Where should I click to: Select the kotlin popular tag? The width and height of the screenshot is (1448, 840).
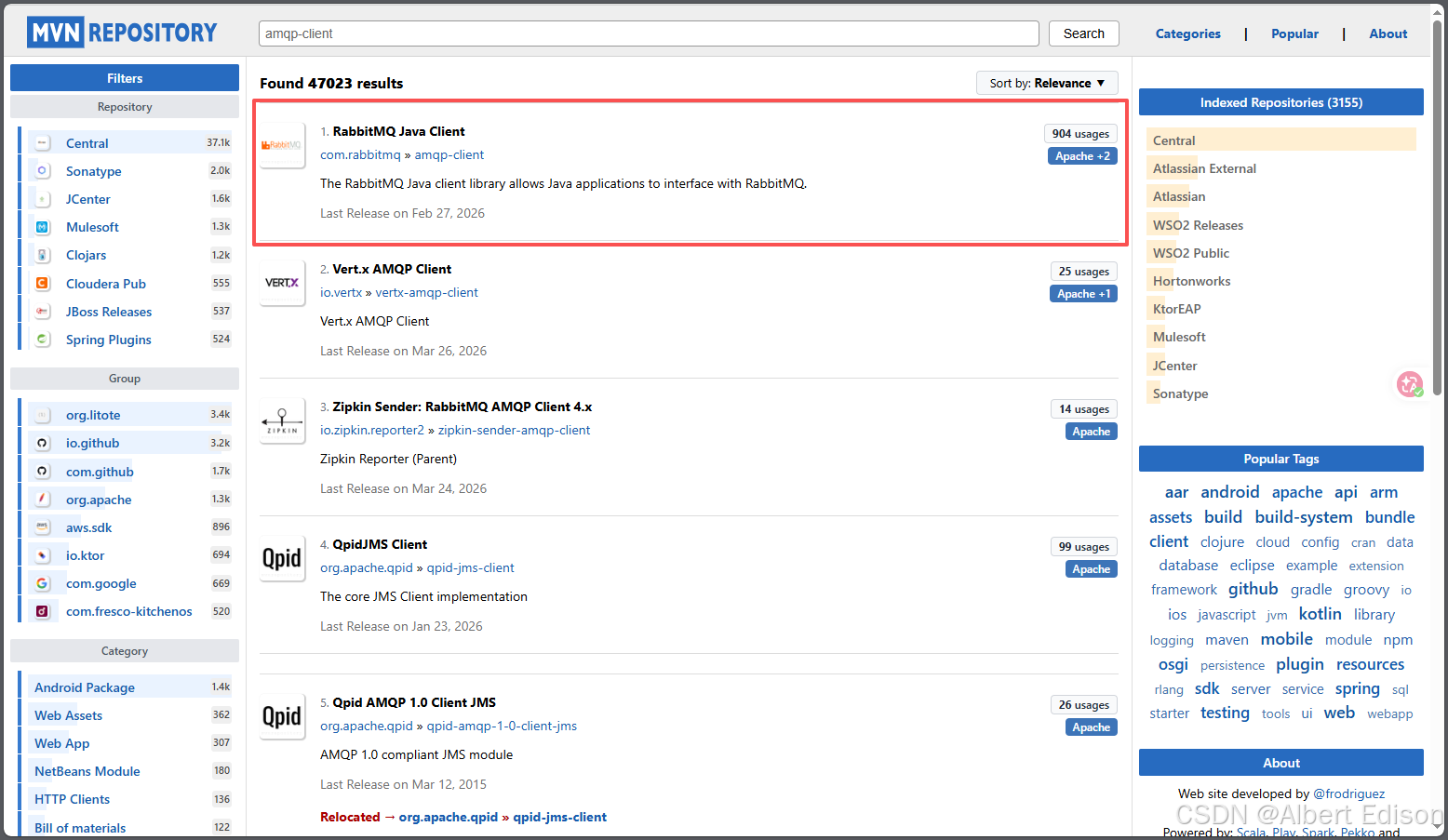(x=1320, y=614)
